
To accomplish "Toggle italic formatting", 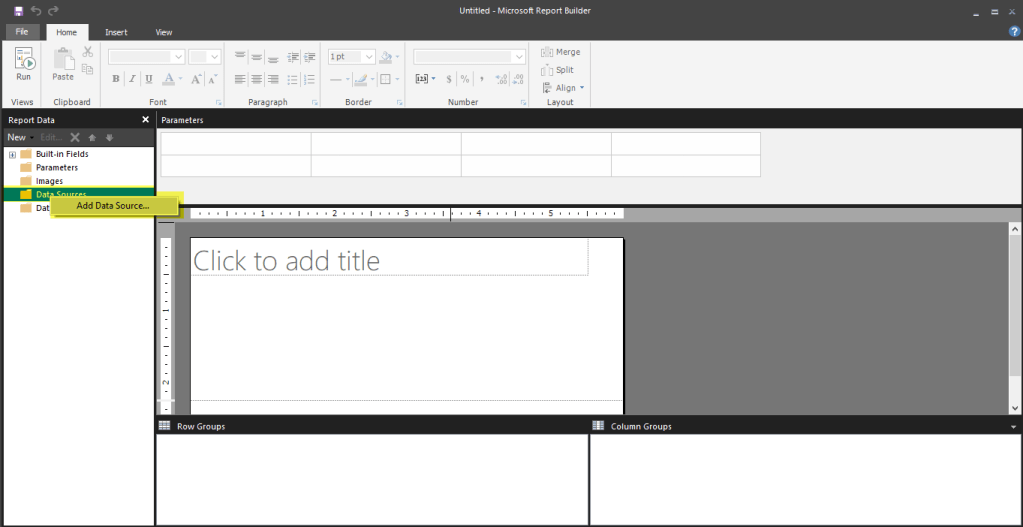I will point(132,79).
